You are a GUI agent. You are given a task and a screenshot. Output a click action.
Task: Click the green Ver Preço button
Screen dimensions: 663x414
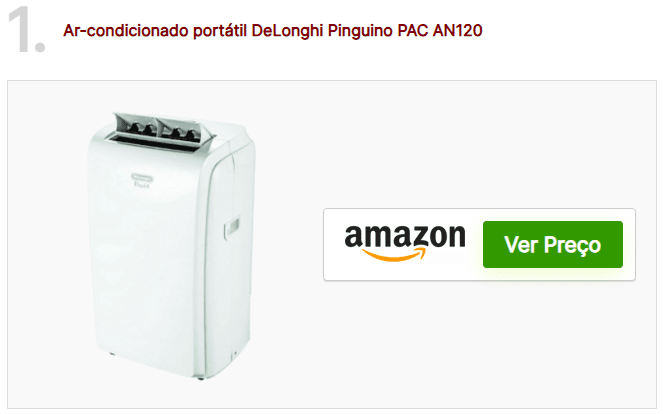pos(553,244)
